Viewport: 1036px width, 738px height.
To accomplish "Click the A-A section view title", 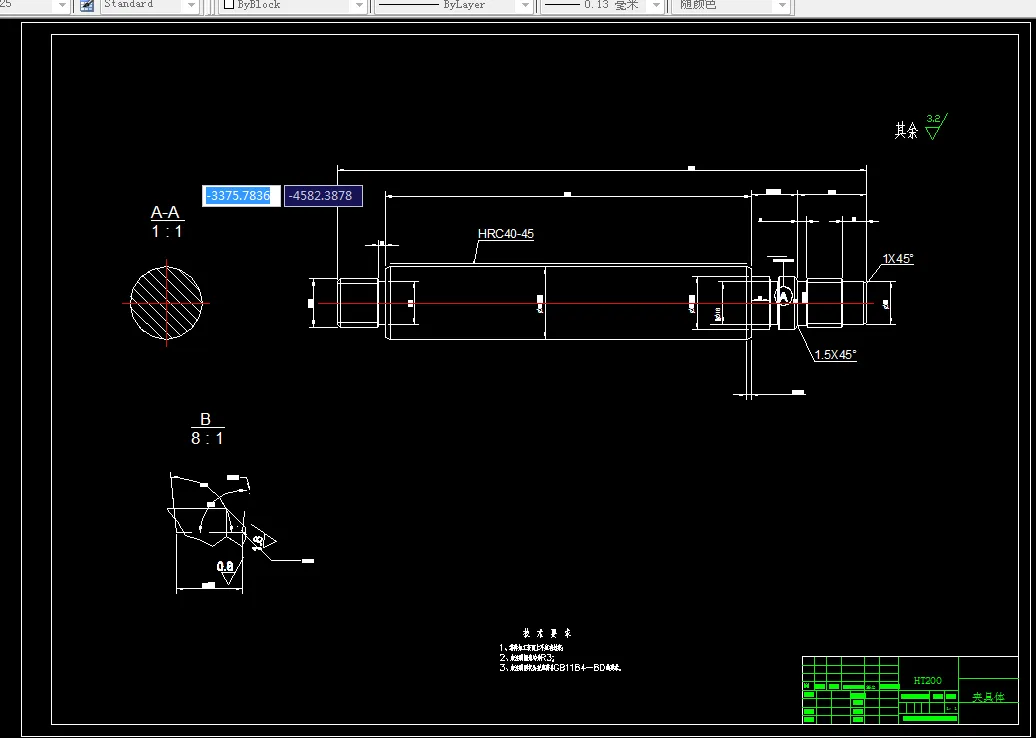I will 165,212.
